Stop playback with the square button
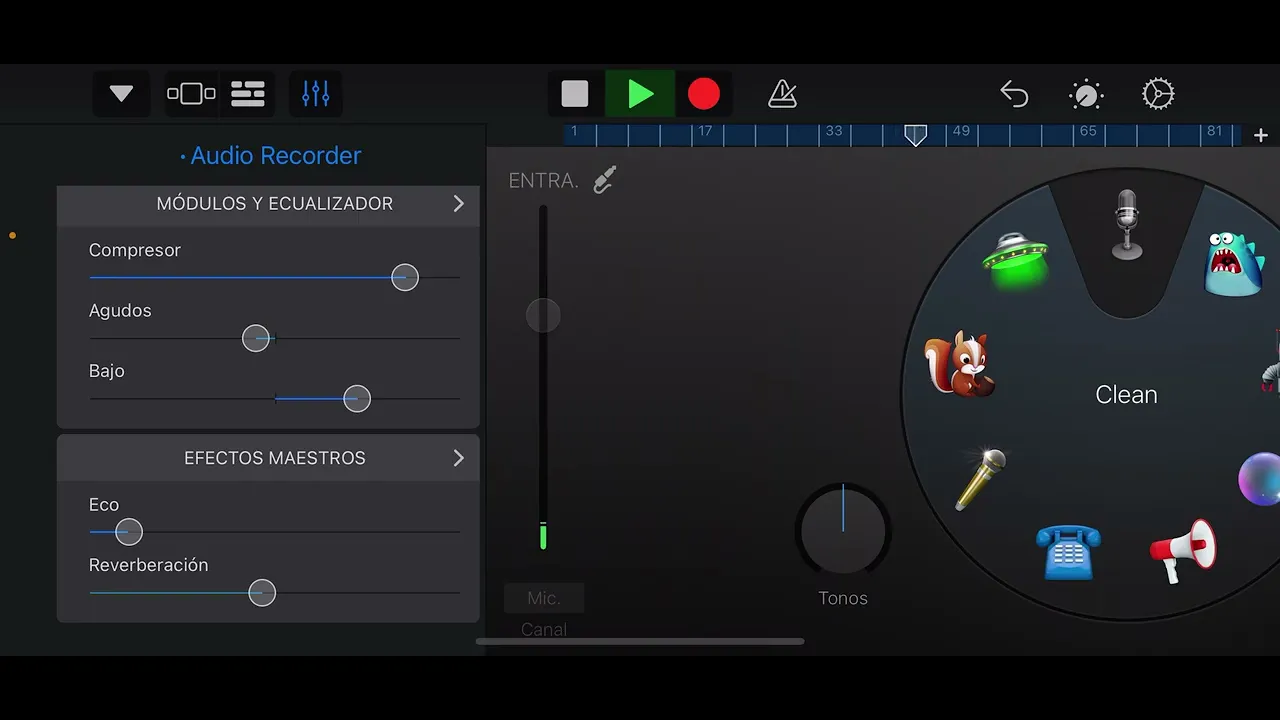 575,94
